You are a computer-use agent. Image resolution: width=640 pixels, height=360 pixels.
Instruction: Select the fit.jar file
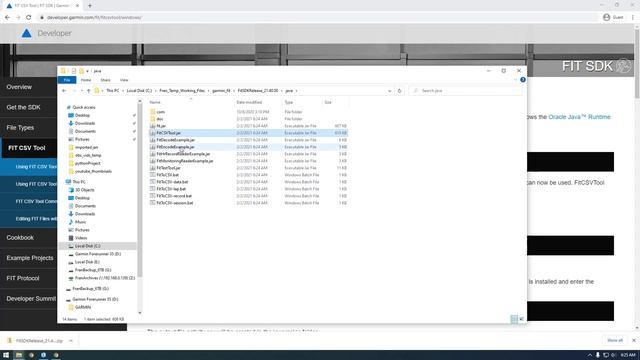(x=161, y=126)
